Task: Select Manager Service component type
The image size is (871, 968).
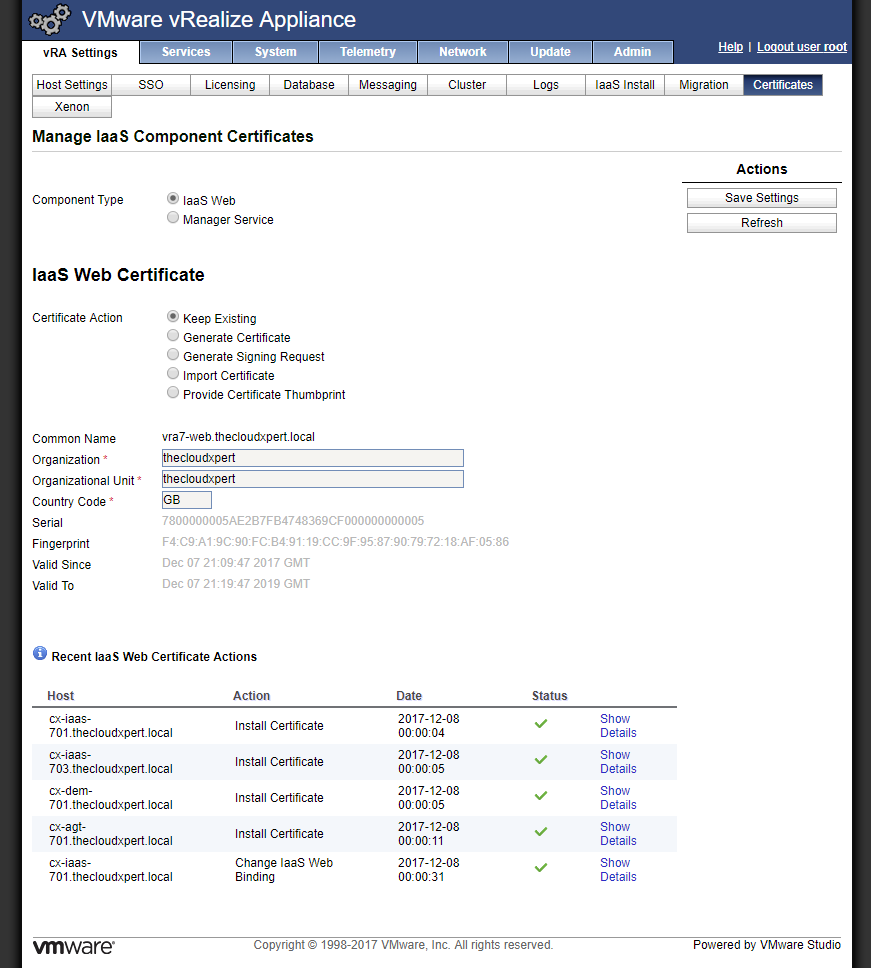Action: [x=173, y=218]
